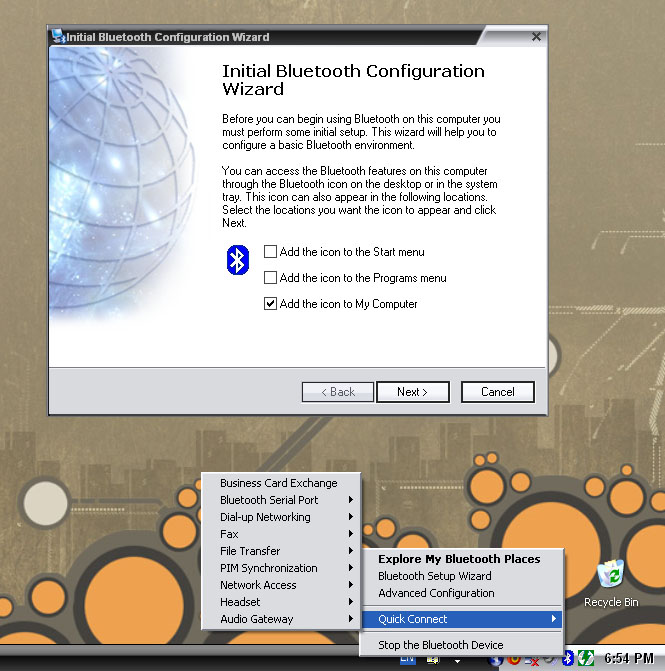Open the Fax submenu entry
This screenshot has height=671, width=665.
(x=281, y=534)
